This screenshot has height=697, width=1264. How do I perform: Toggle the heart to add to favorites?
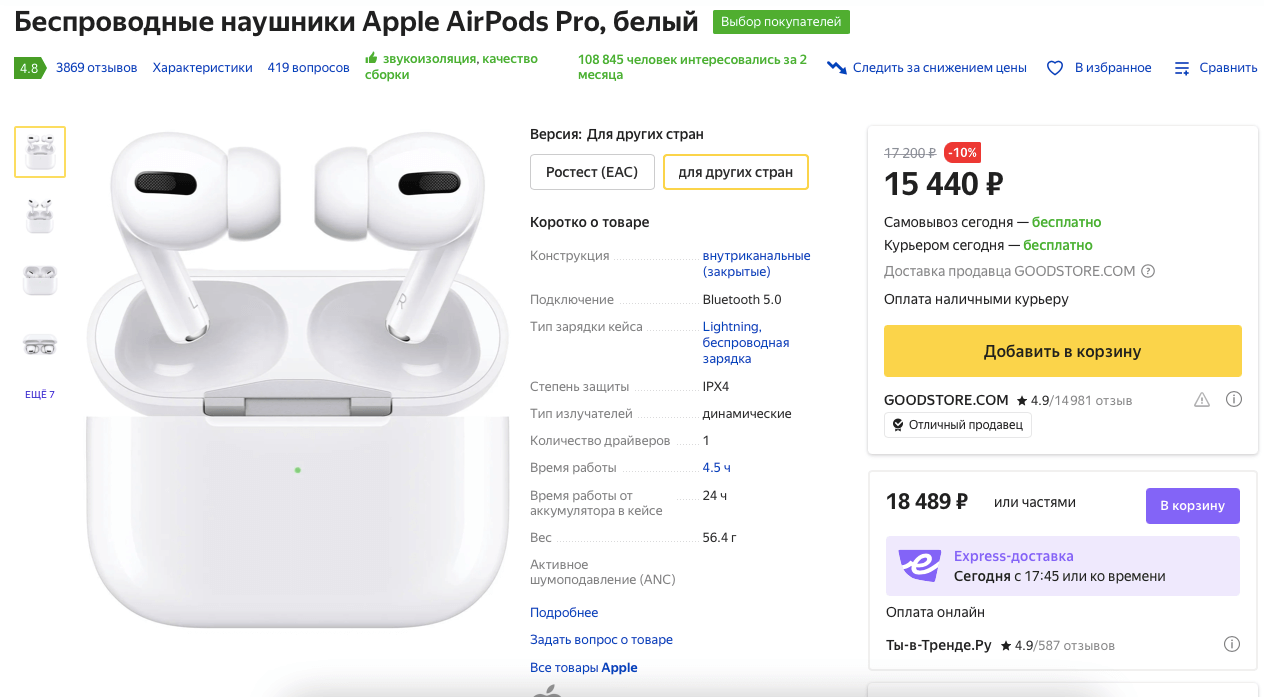pyautogui.click(x=1054, y=67)
